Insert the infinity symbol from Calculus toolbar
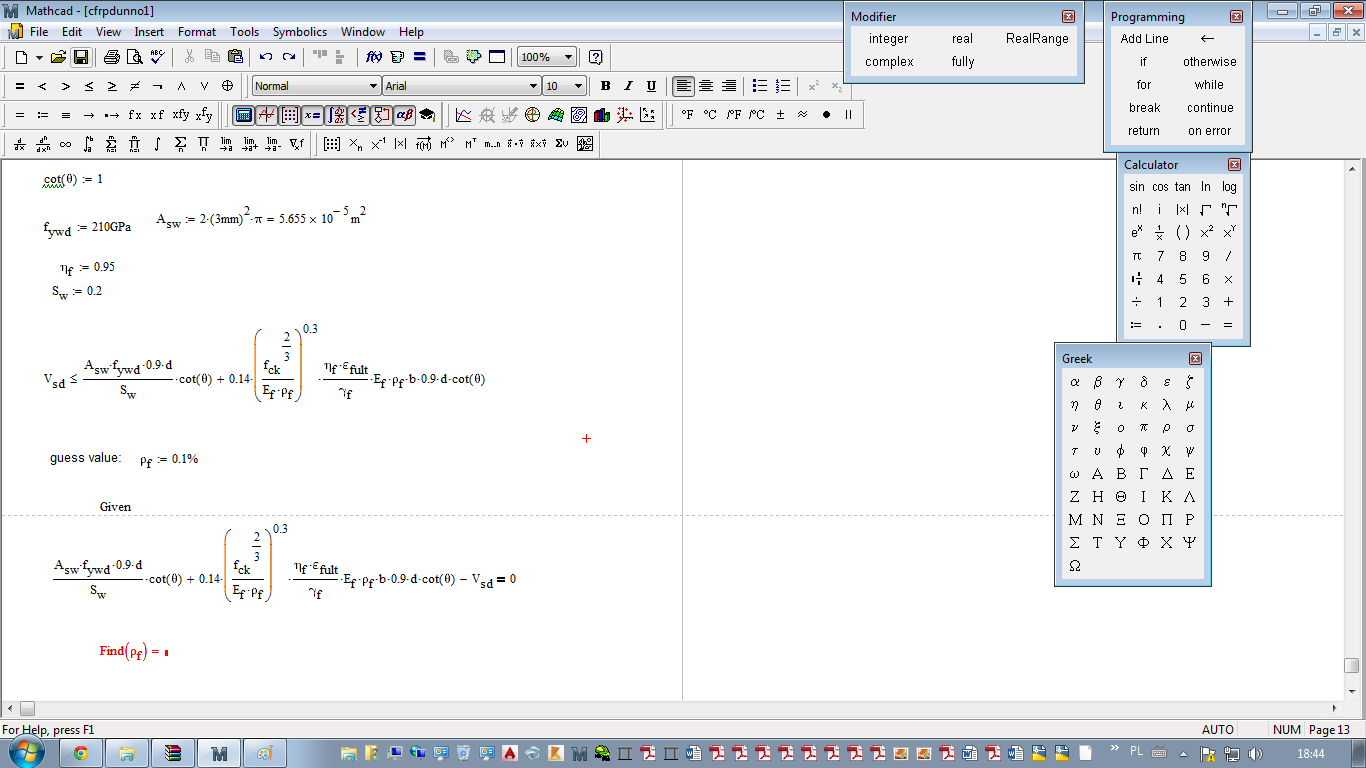Screen dimensions: 1366x768 66,144
